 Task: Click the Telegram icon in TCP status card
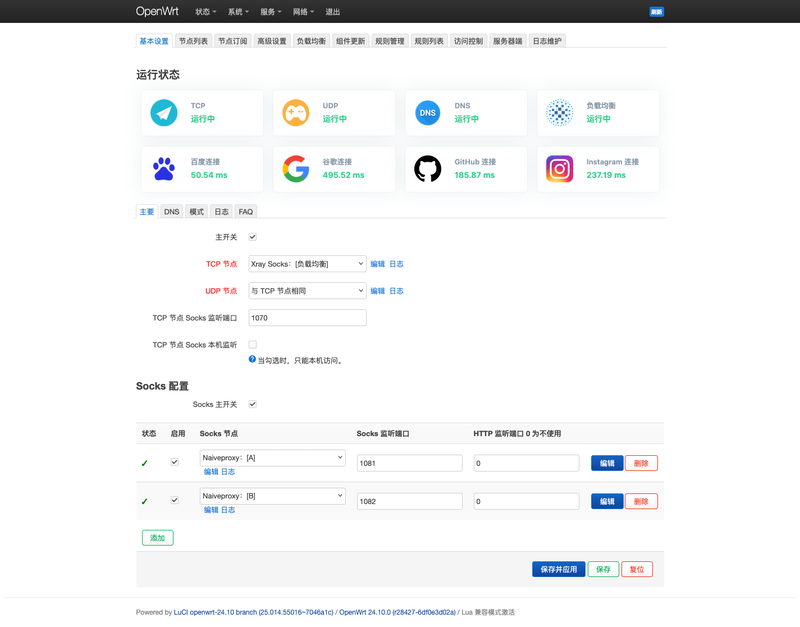(164, 113)
